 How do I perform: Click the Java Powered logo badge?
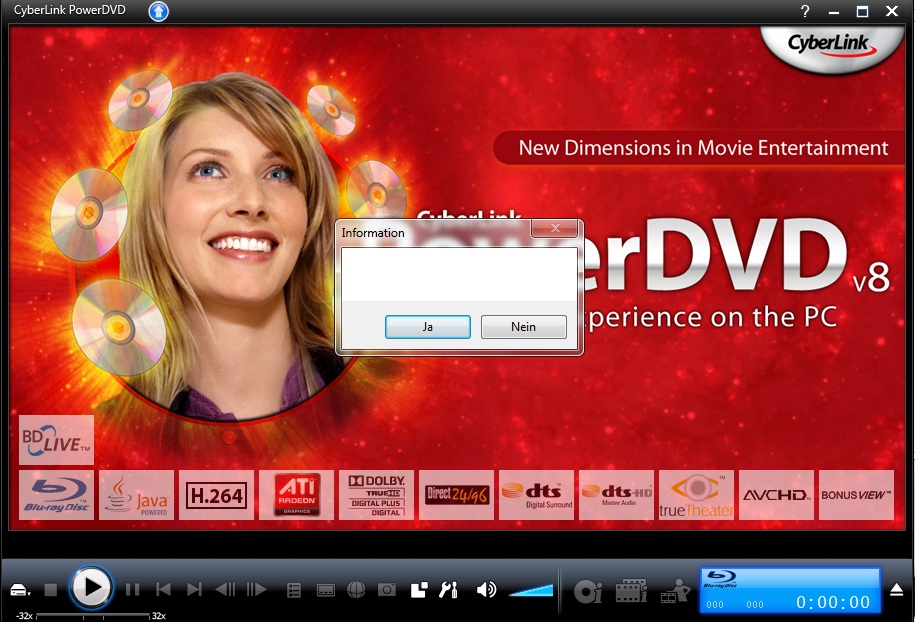pyautogui.click(x=137, y=495)
